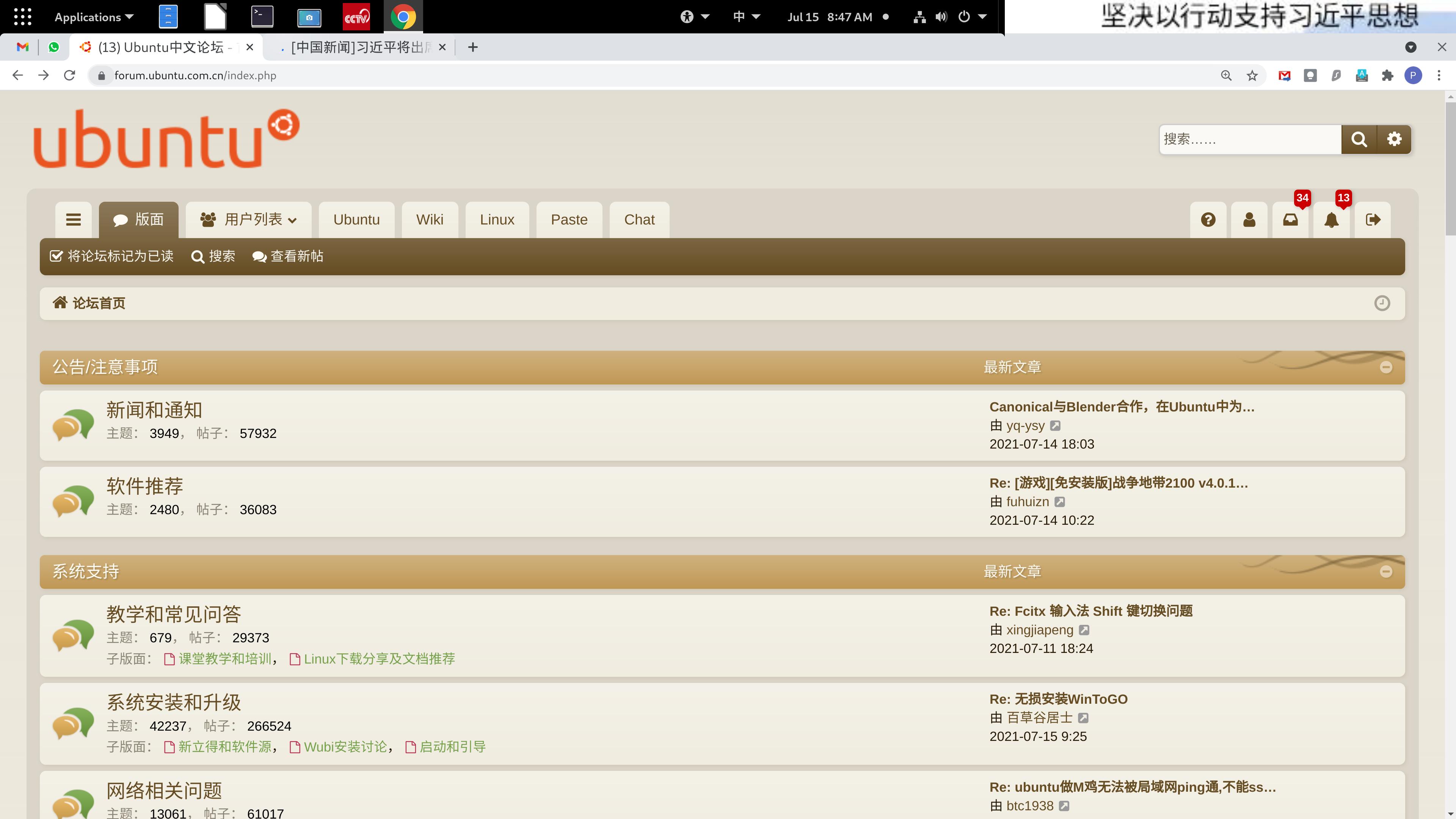The image size is (1456, 819).
Task: Focus the 搜索 search input field
Action: (x=1250, y=139)
